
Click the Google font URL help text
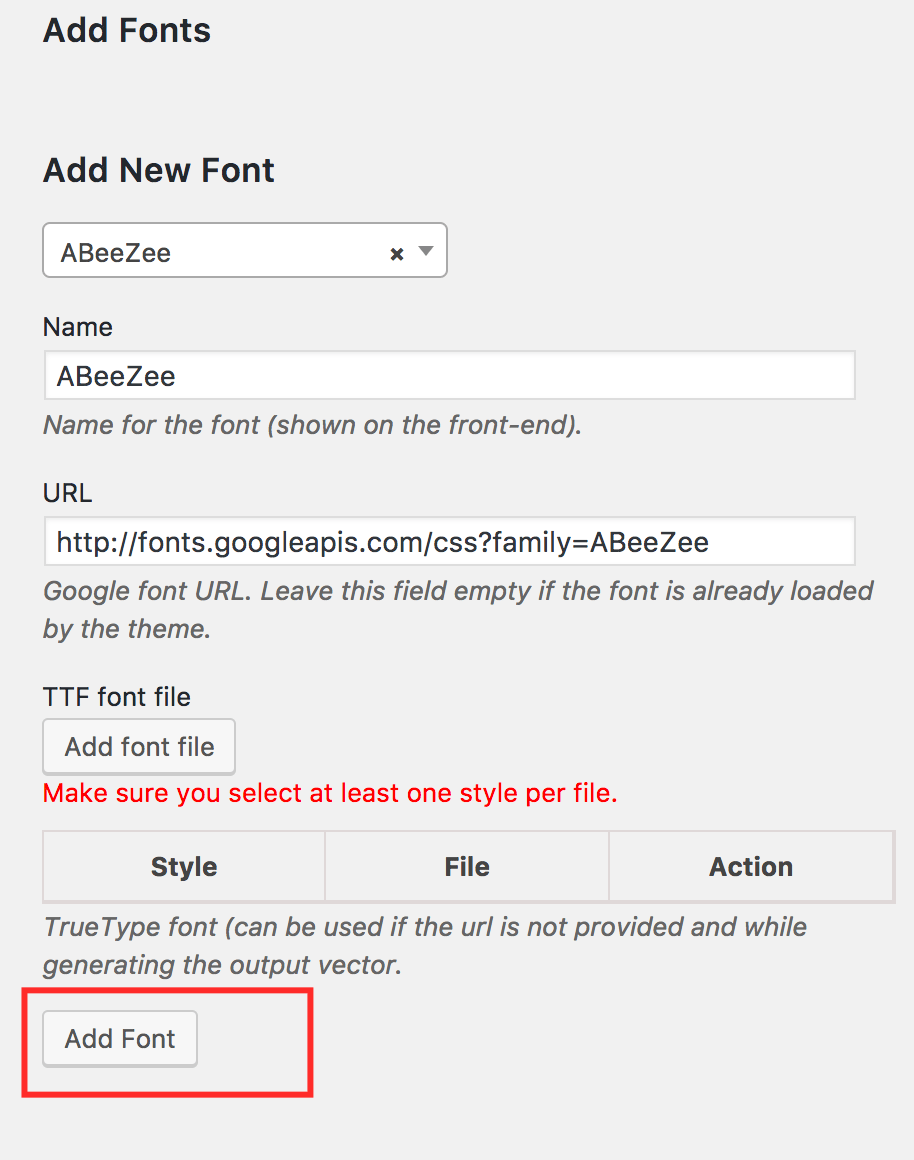pos(458,608)
